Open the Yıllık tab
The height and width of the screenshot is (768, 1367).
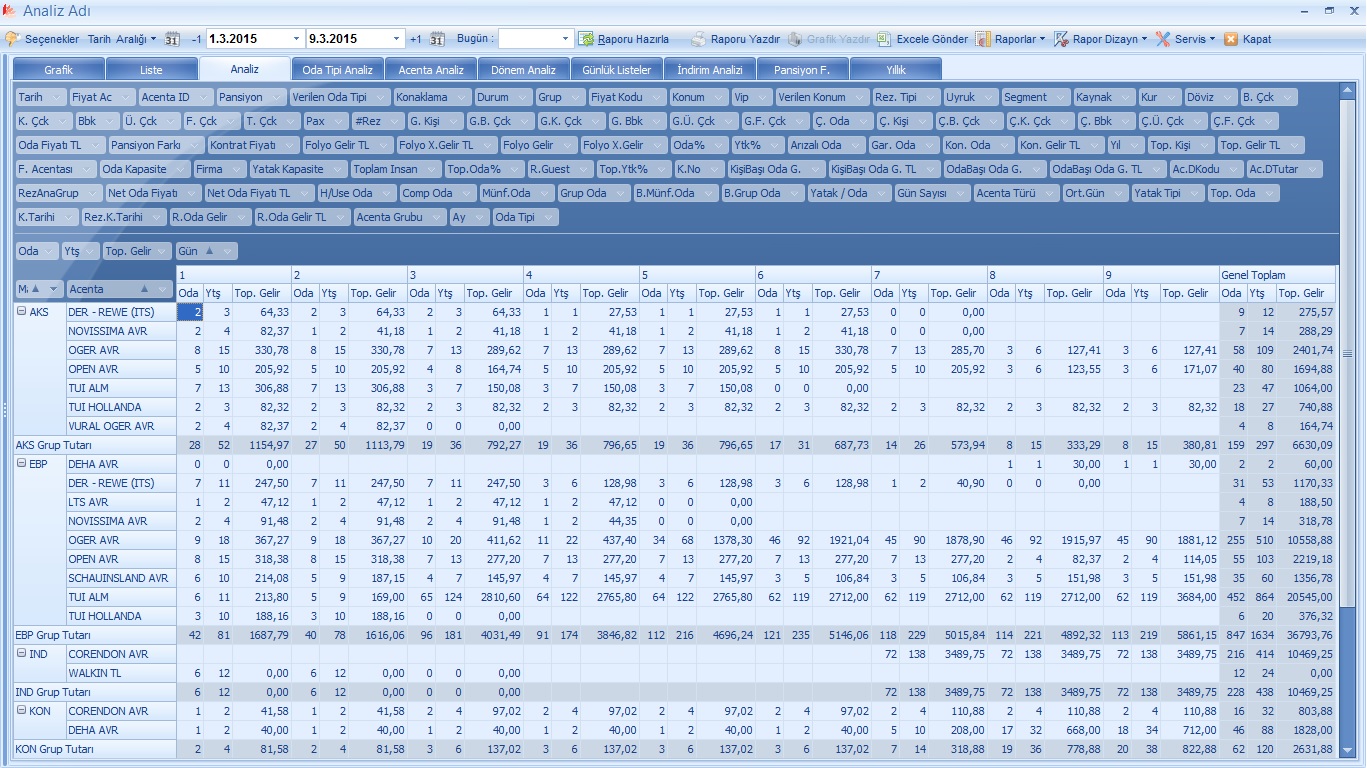(895, 70)
